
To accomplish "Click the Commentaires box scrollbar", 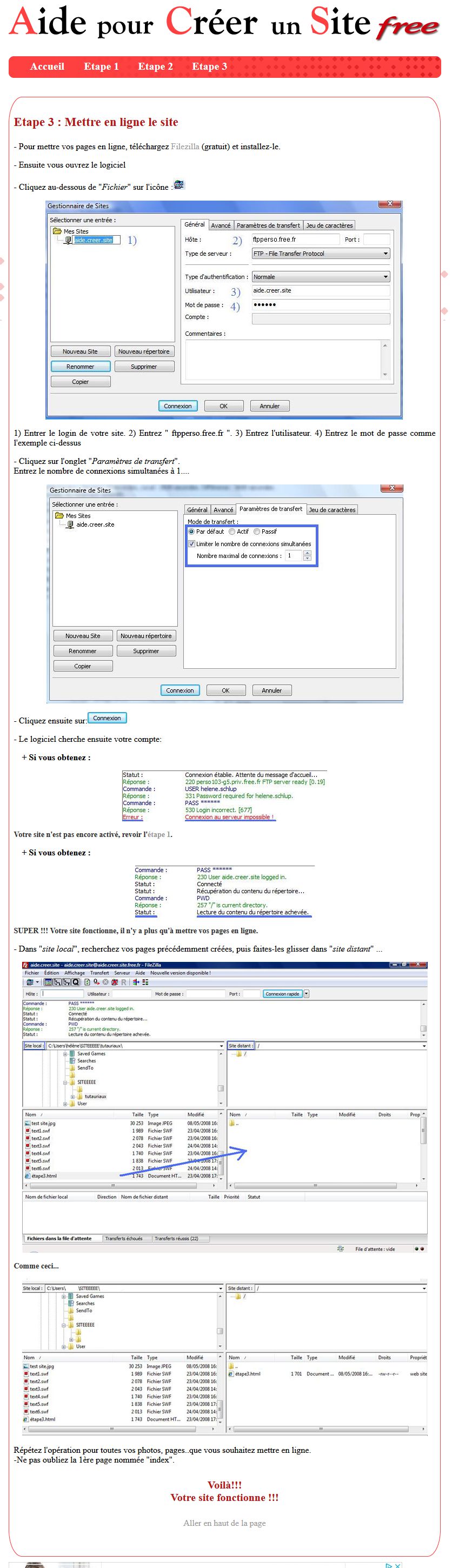I will [x=384, y=359].
